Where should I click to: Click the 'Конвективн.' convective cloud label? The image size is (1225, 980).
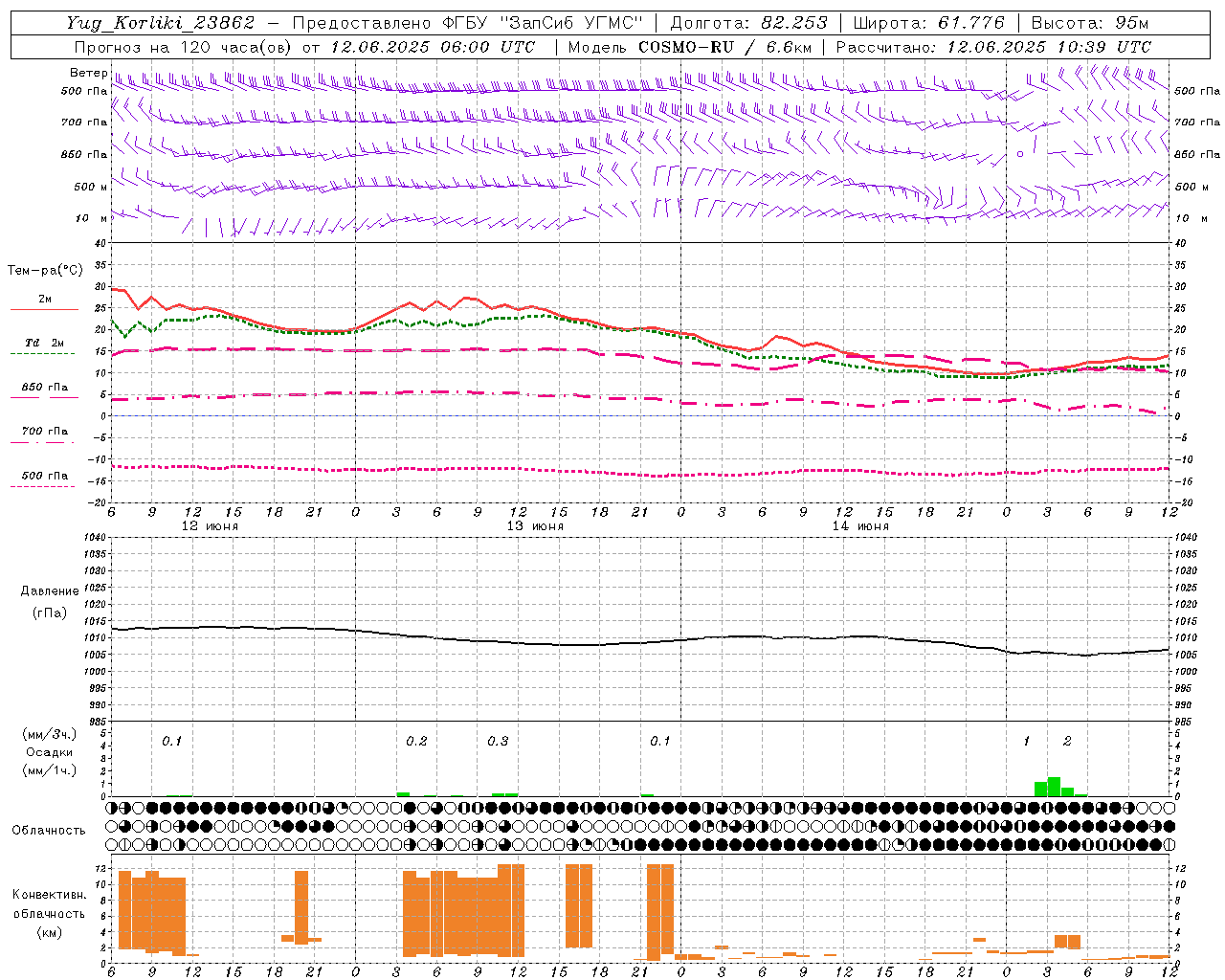pyautogui.click(x=49, y=895)
